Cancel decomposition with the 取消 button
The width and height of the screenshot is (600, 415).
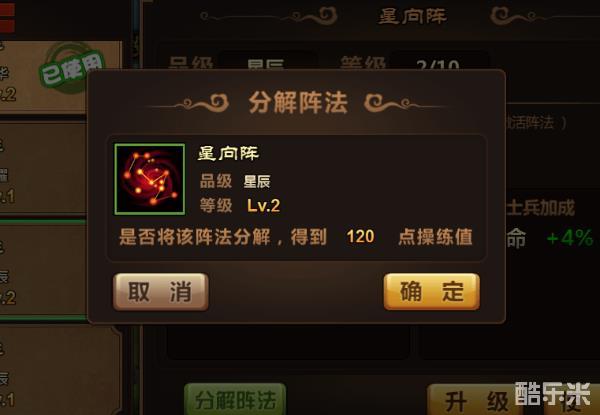tap(161, 291)
